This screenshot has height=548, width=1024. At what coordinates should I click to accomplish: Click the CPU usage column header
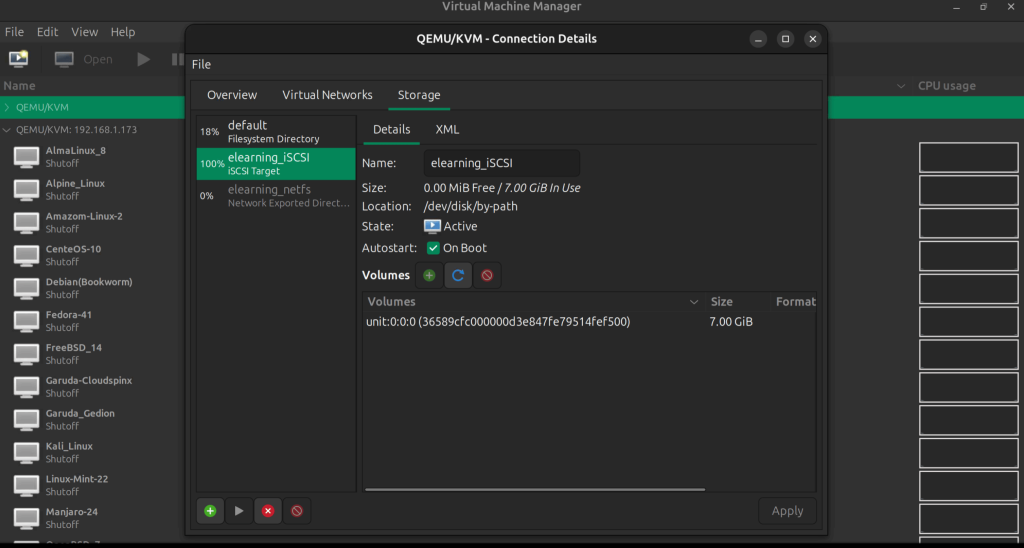[x=946, y=86]
